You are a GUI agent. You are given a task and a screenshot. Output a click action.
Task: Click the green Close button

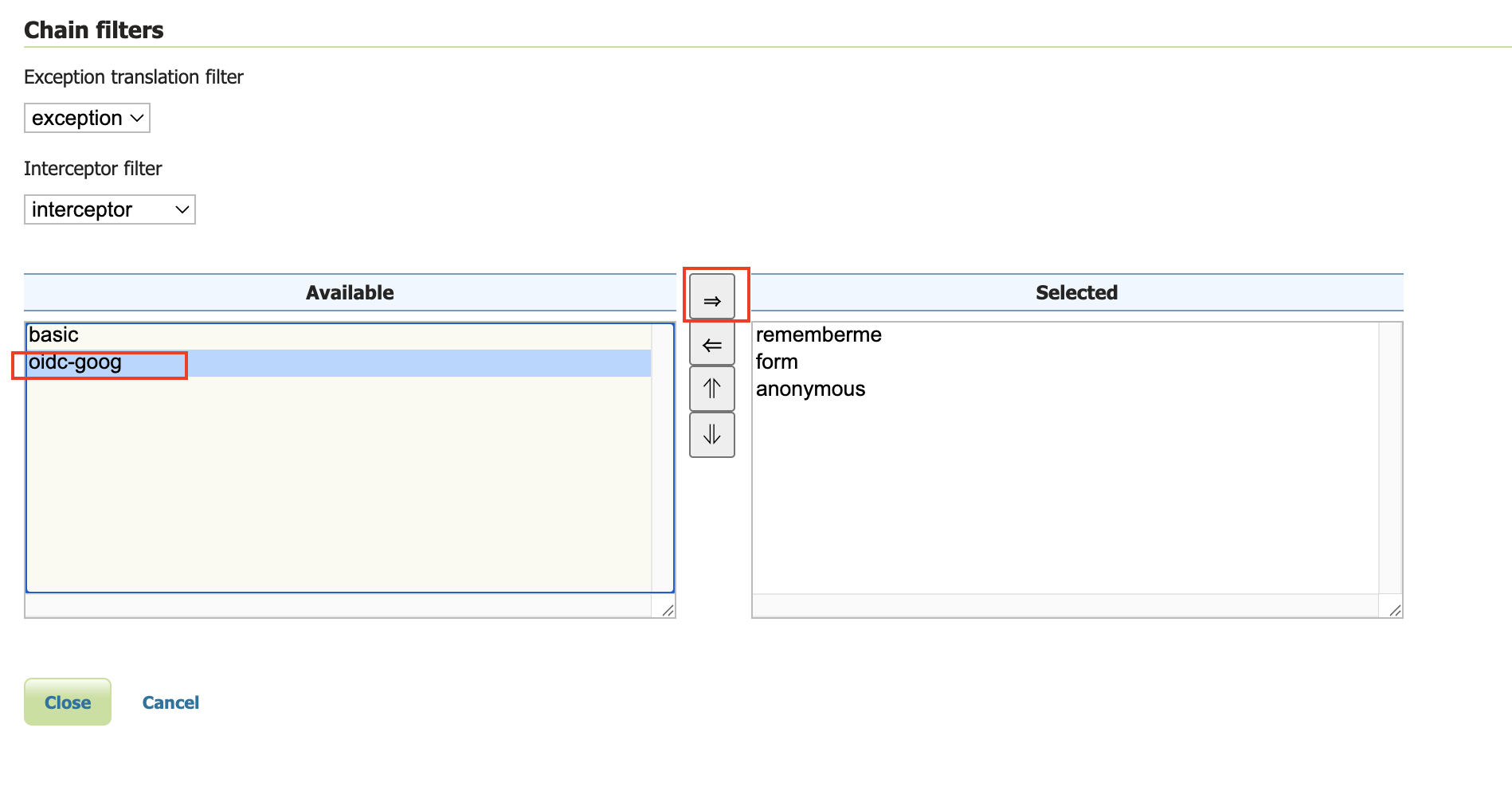click(68, 702)
